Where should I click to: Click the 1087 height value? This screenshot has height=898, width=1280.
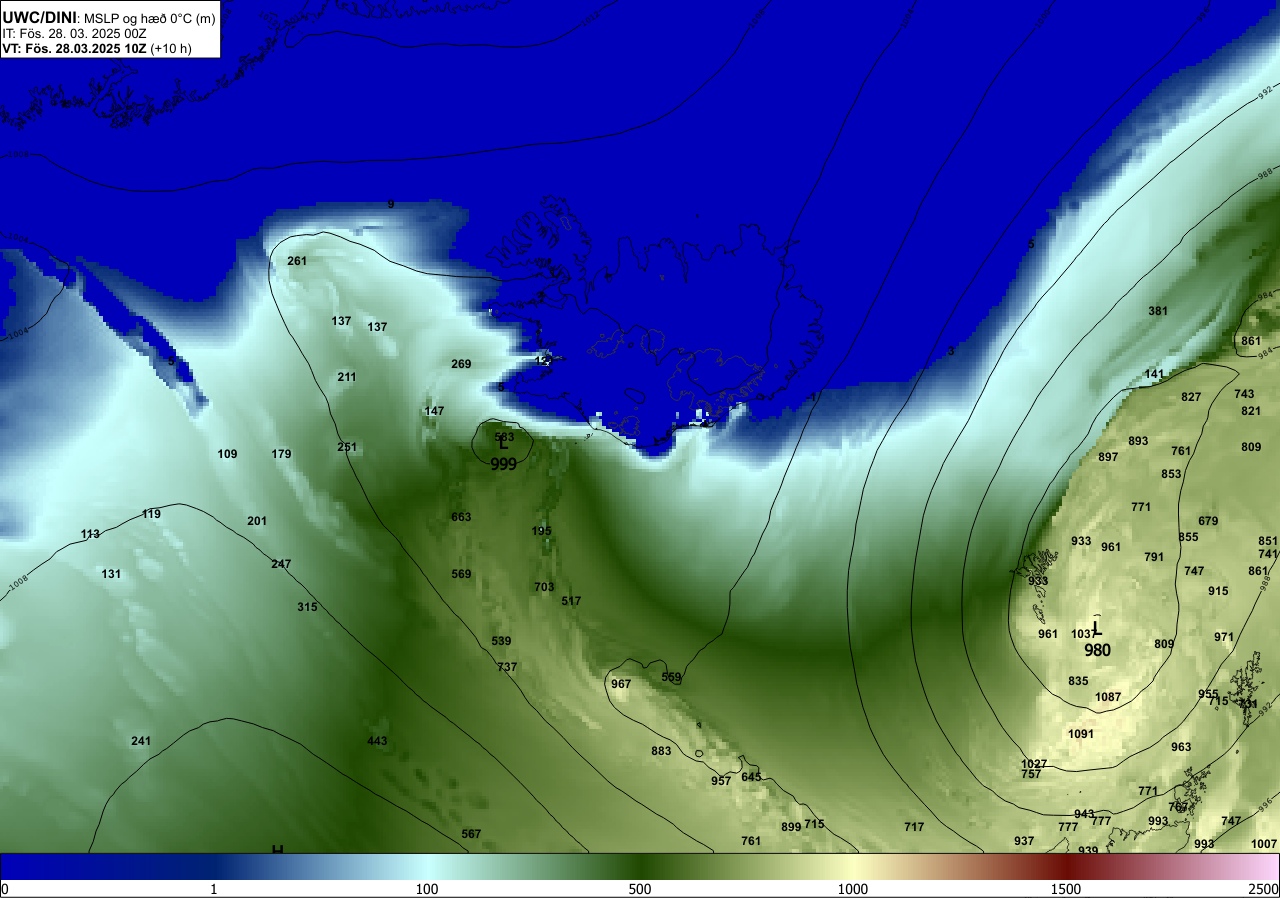coord(1108,697)
